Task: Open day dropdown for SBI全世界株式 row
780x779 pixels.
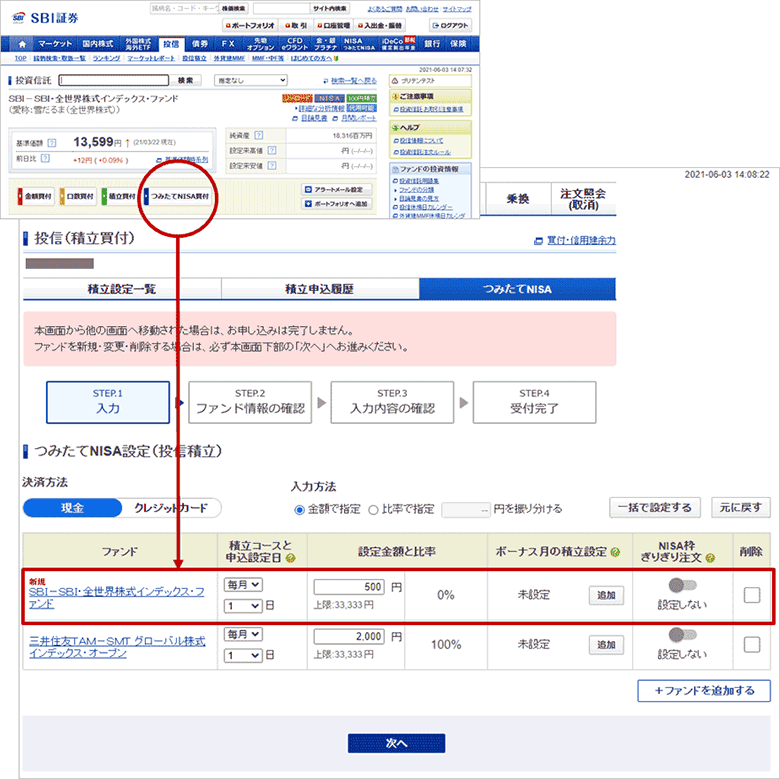Action: 243,606
